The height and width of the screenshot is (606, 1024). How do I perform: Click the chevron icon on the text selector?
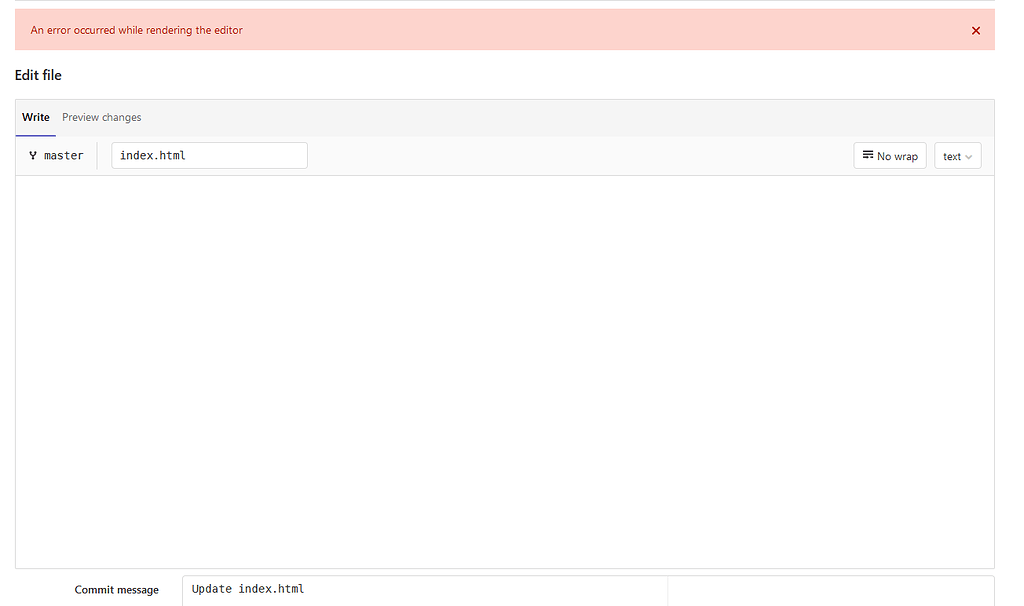pos(970,155)
